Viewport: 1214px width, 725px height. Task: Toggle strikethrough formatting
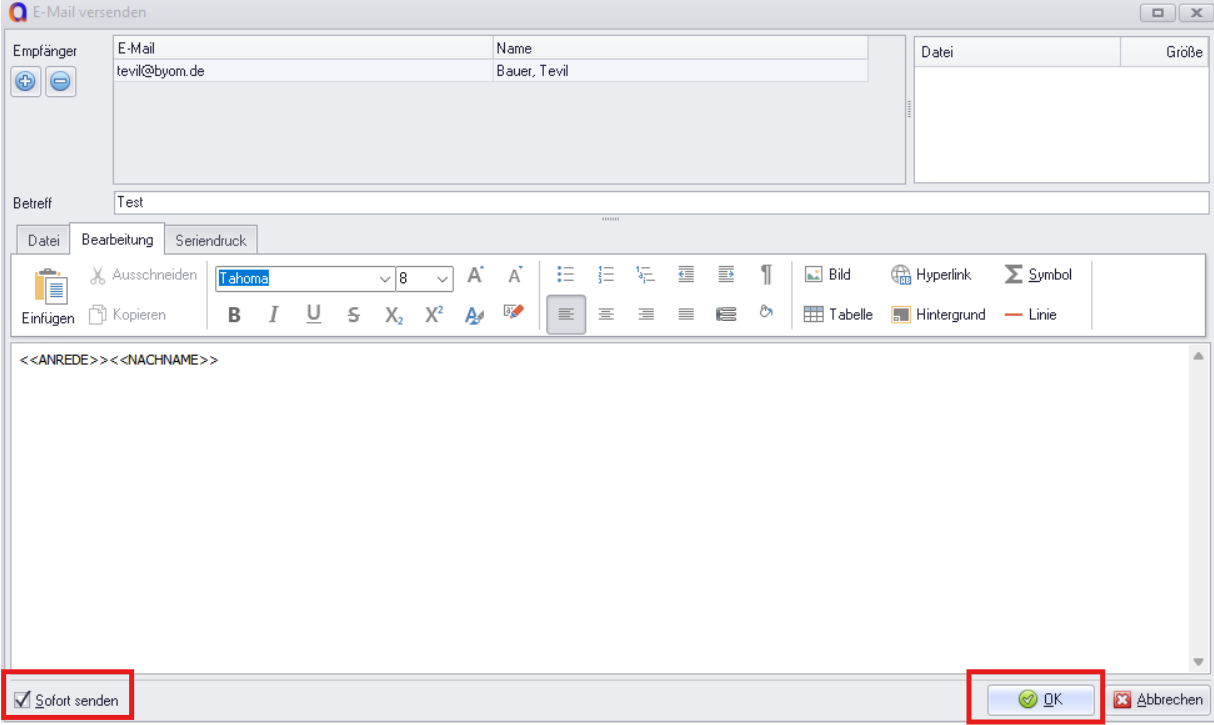353,315
